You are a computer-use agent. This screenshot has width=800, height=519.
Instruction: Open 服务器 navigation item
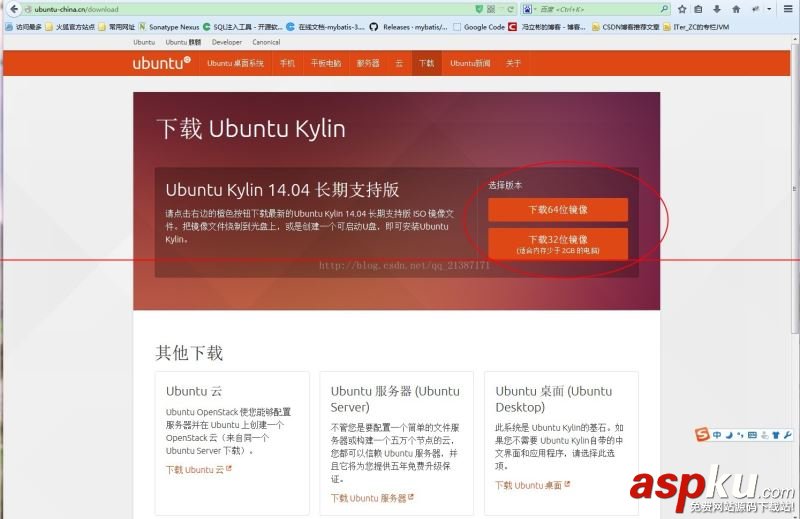(368, 63)
